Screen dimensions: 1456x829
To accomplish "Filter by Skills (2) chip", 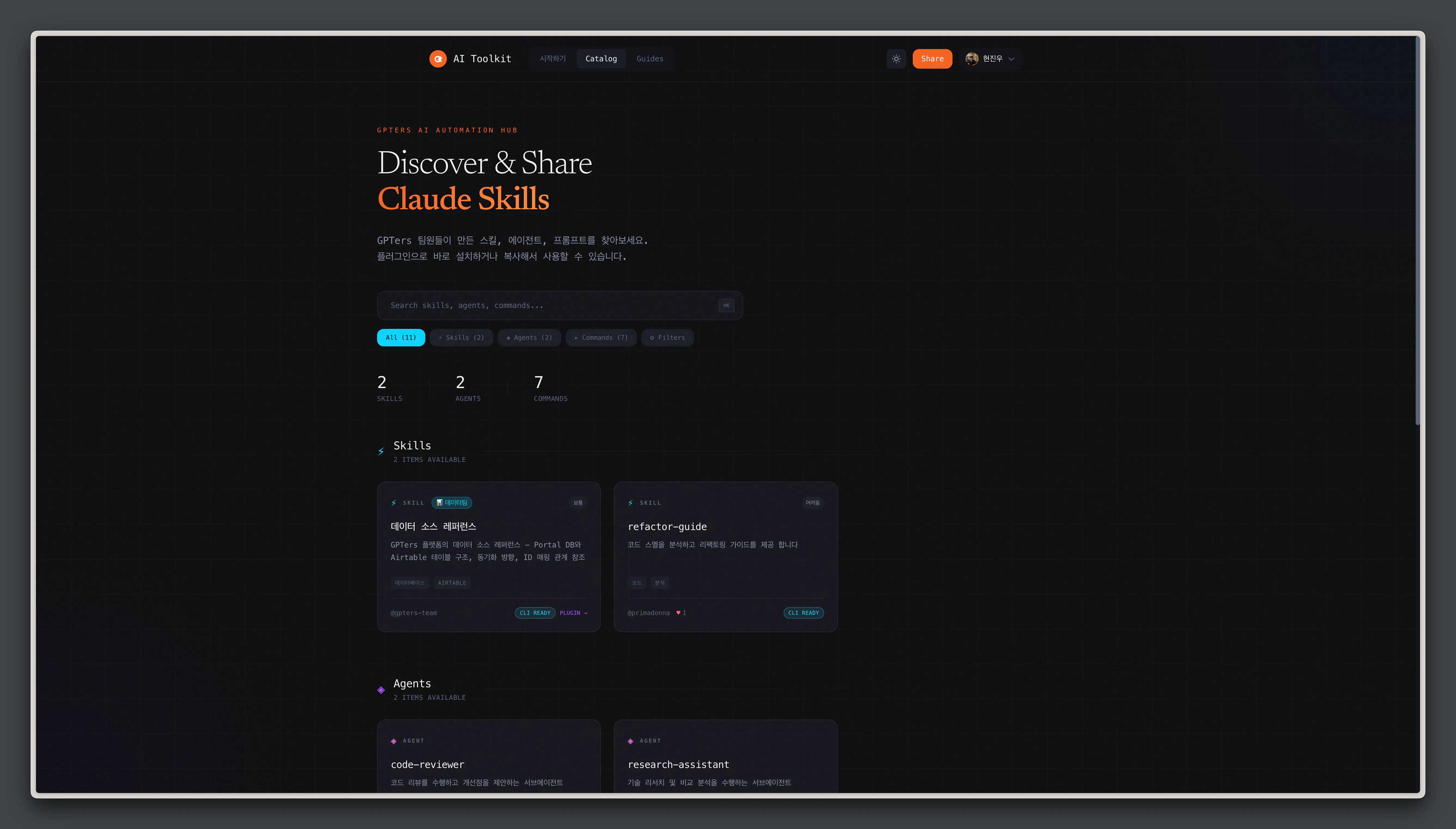I will tap(461, 338).
